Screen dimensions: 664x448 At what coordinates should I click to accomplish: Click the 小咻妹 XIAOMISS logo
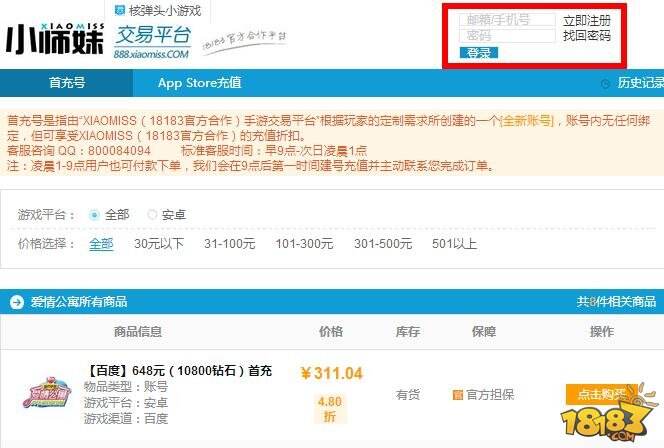(x=55, y=39)
